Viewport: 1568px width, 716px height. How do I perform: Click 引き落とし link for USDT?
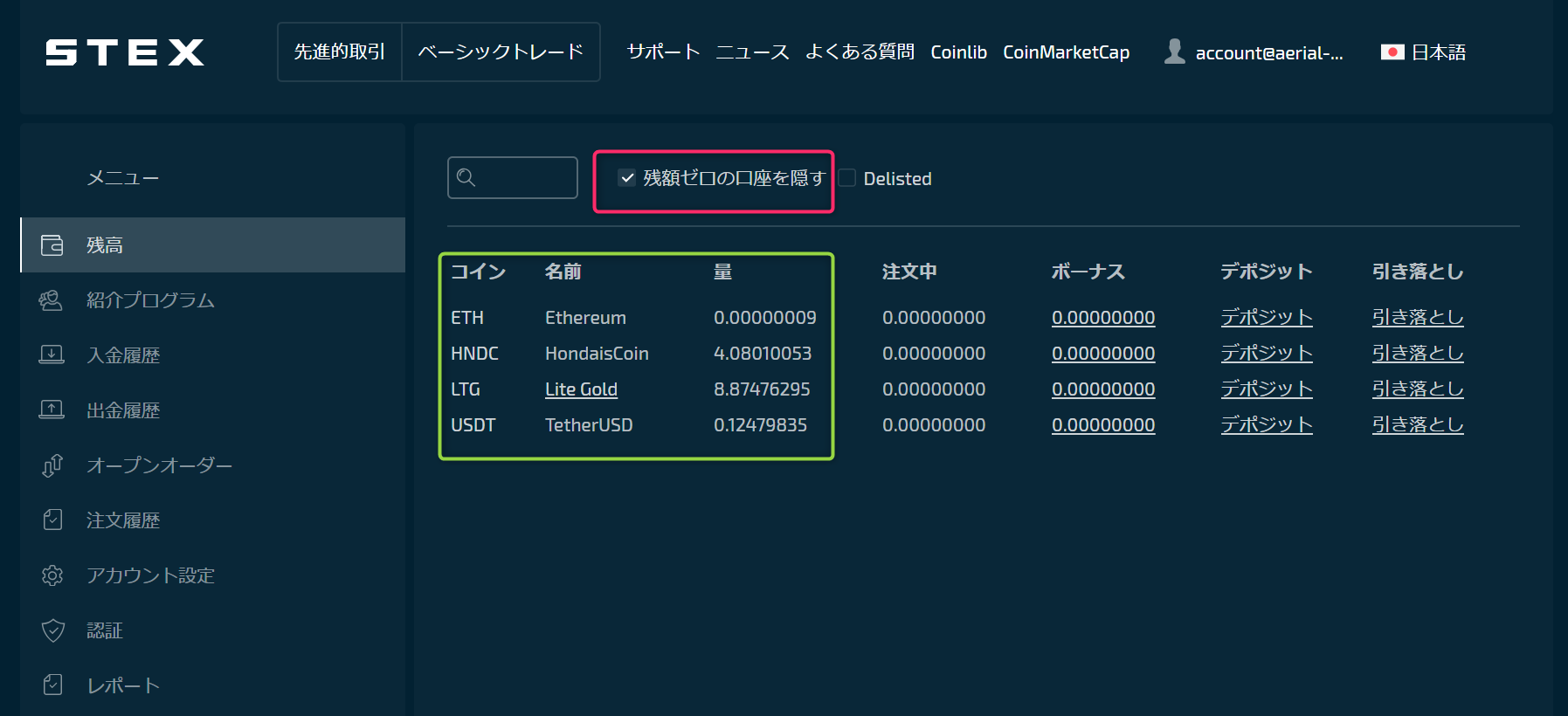click(x=1418, y=425)
